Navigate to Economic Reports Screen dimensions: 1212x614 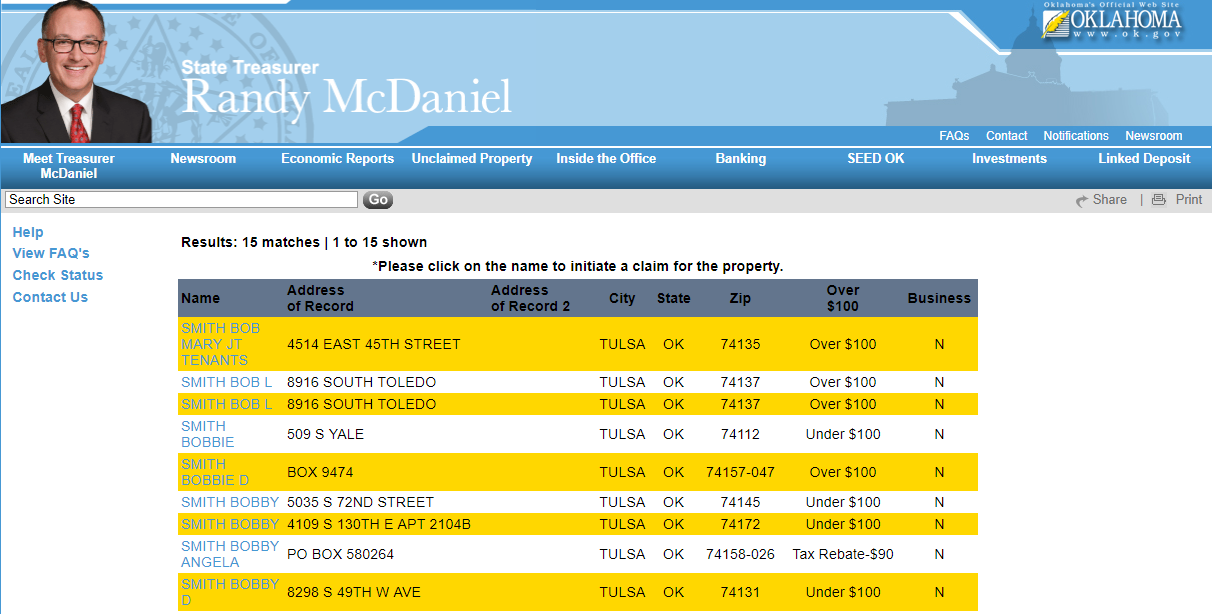point(337,158)
